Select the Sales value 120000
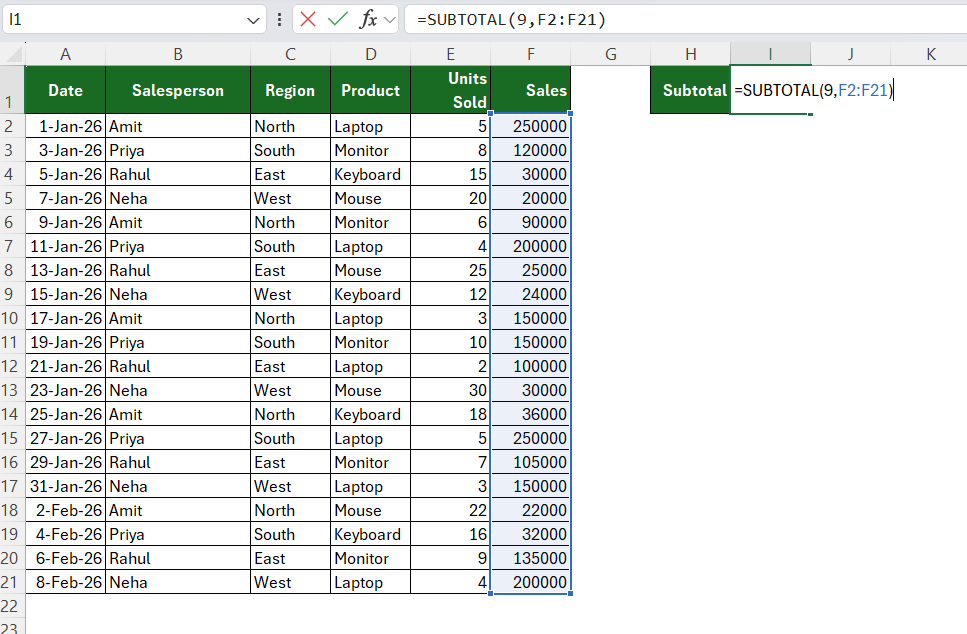 tap(531, 150)
